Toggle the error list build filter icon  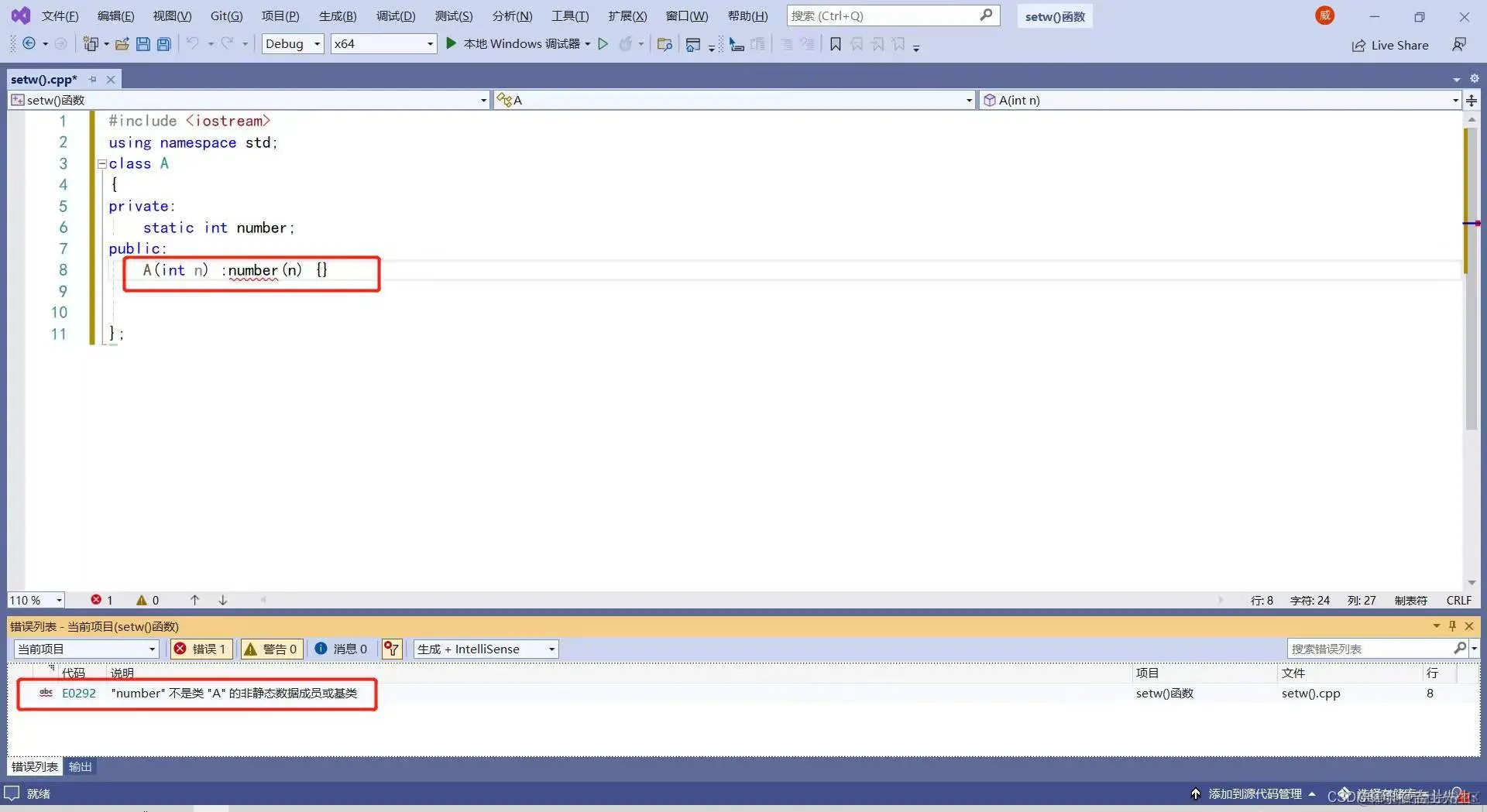pos(392,649)
